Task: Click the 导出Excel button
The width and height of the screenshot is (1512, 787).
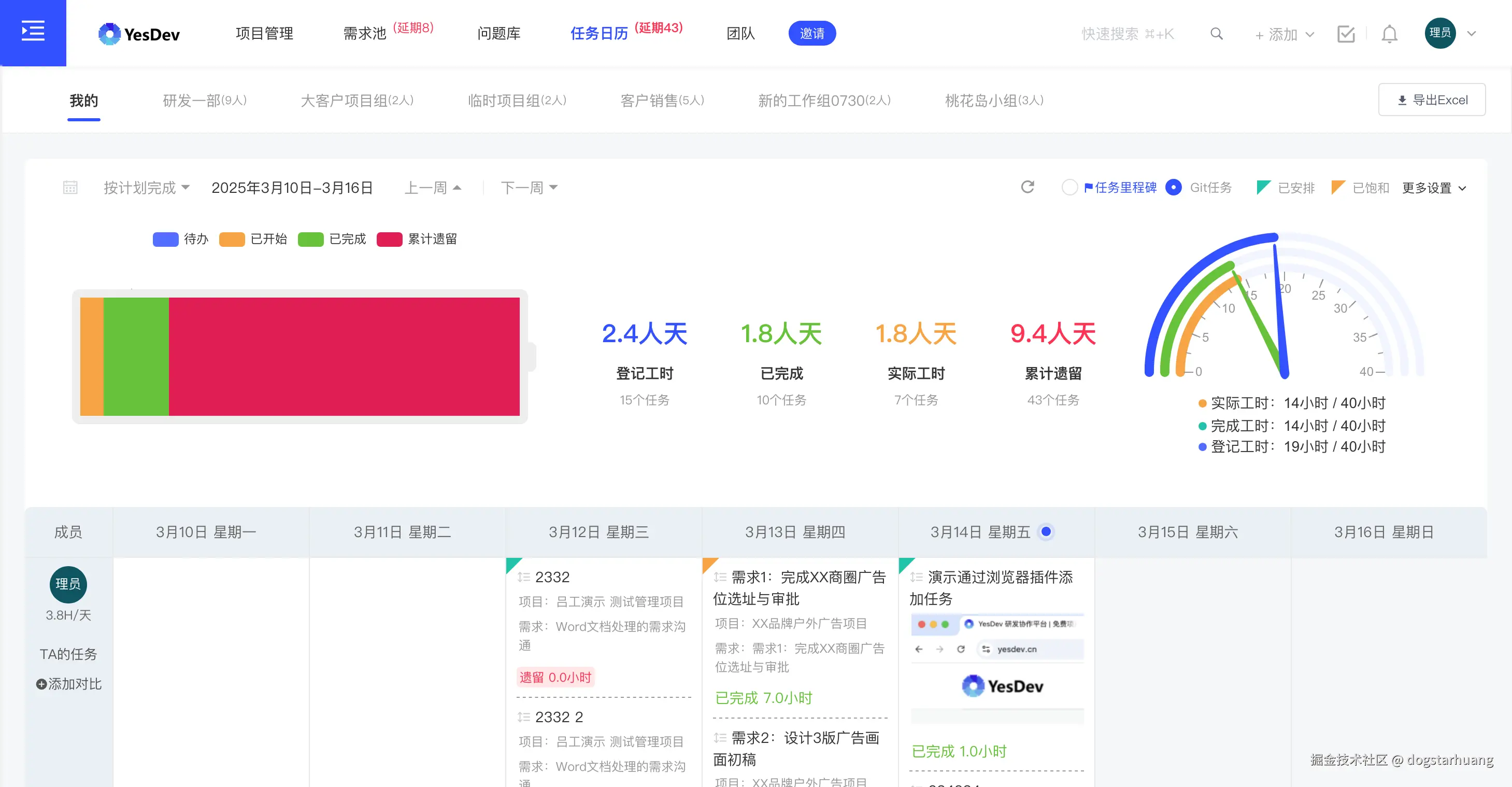Action: coord(1432,99)
